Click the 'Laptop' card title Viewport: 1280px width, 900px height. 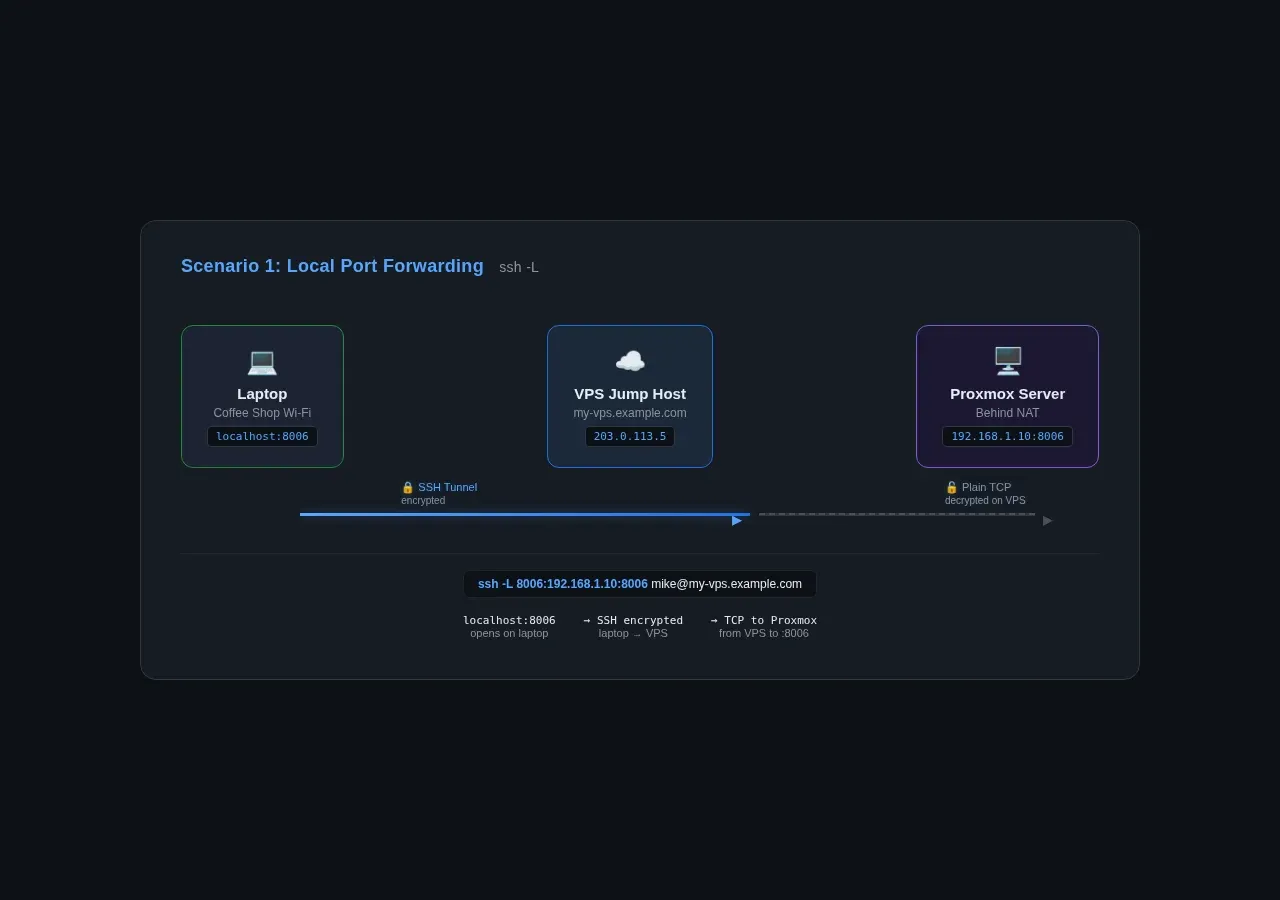click(262, 394)
